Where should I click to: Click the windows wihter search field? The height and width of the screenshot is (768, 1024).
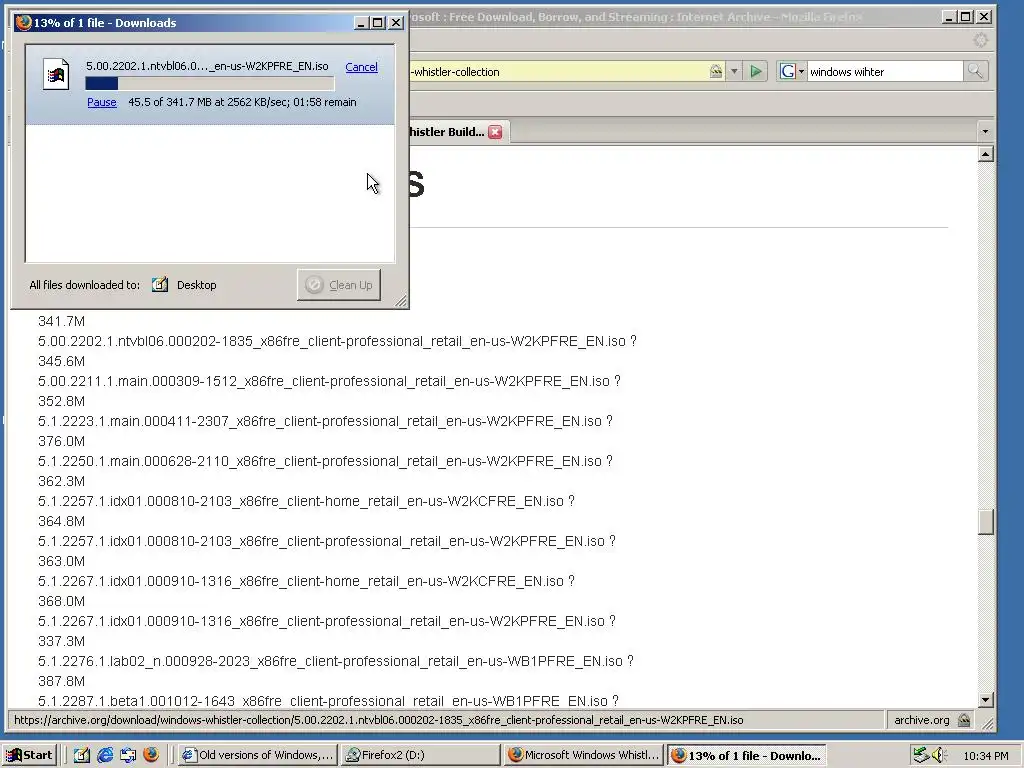[885, 71]
